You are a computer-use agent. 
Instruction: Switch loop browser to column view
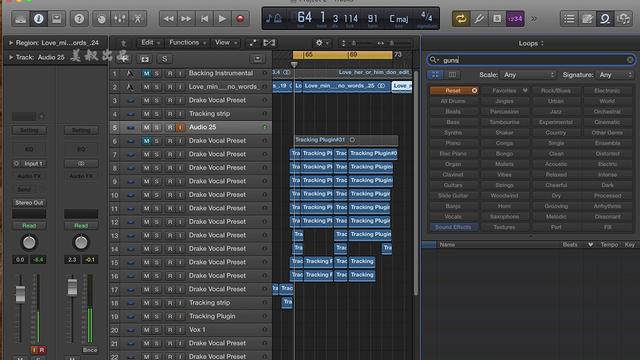452,75
